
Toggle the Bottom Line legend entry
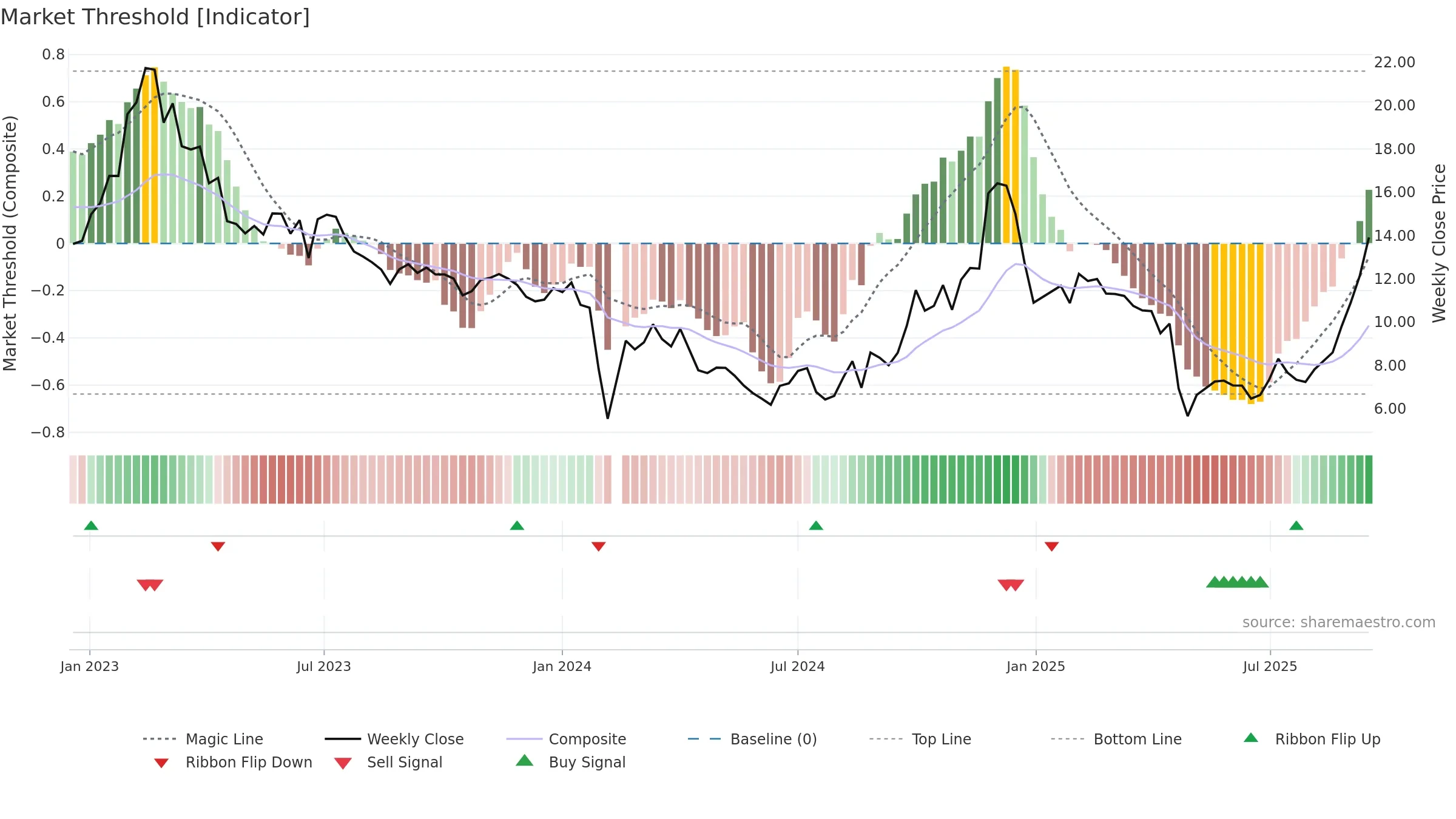1116,739
